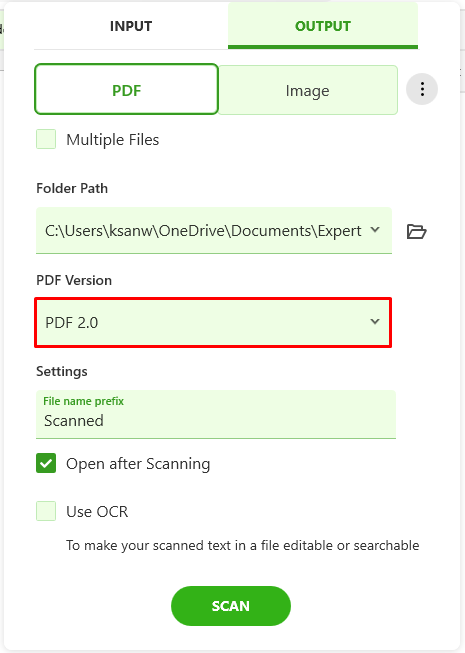Check the Multiple Files checkbox
The height and width of the screenshot is (653, 465).
point(46,139)
